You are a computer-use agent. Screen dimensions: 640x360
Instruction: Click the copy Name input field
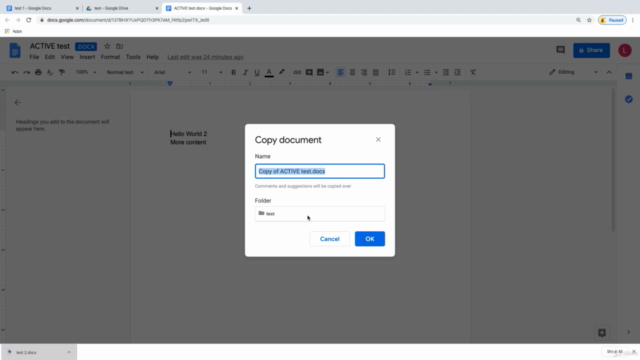[320, 171]
